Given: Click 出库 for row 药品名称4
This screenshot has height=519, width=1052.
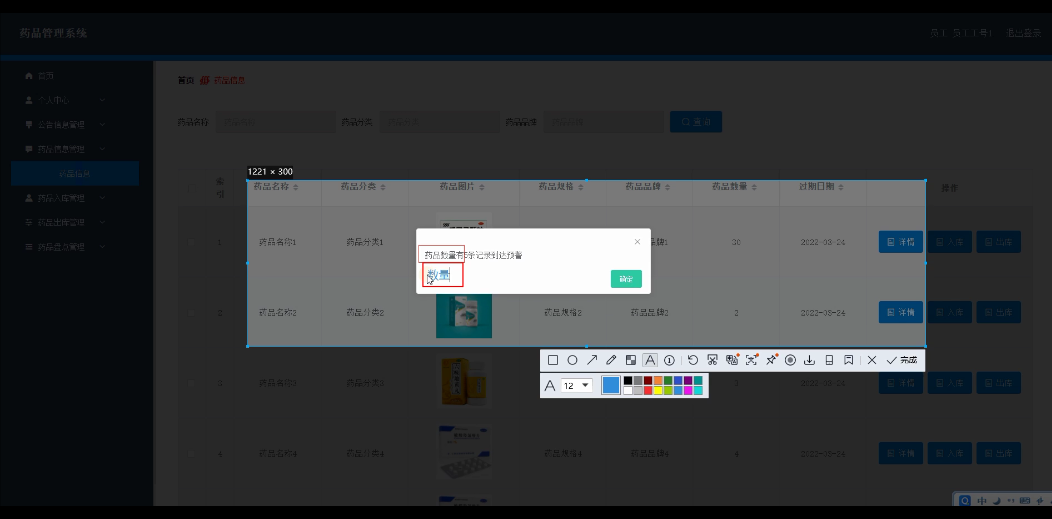Looking at the screenshot, I should [998, 454].
